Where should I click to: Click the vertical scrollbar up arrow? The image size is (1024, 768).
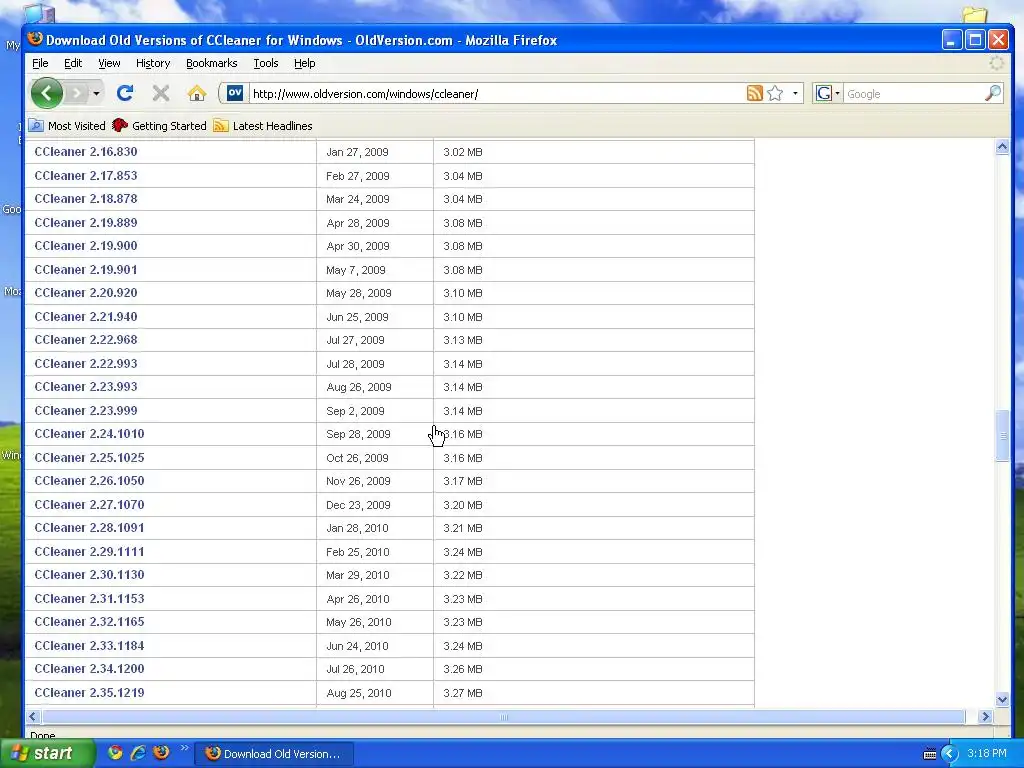(1002, 147)
